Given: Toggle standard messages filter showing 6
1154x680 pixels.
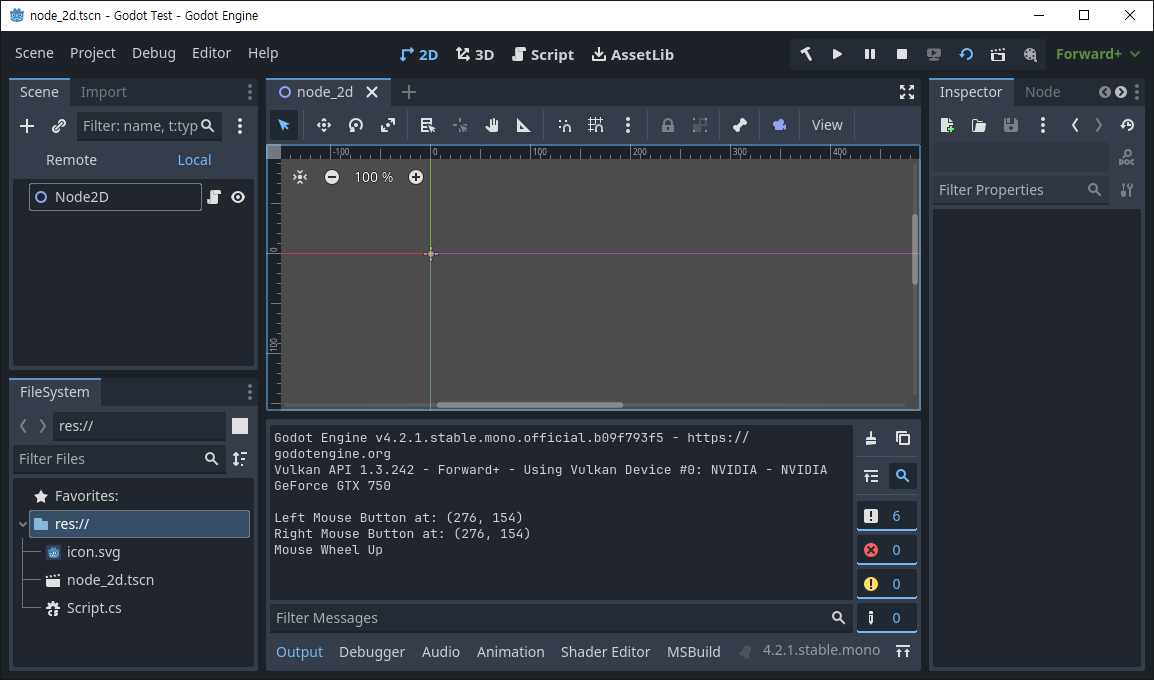Looking at the screenshot, I should 887,516.
